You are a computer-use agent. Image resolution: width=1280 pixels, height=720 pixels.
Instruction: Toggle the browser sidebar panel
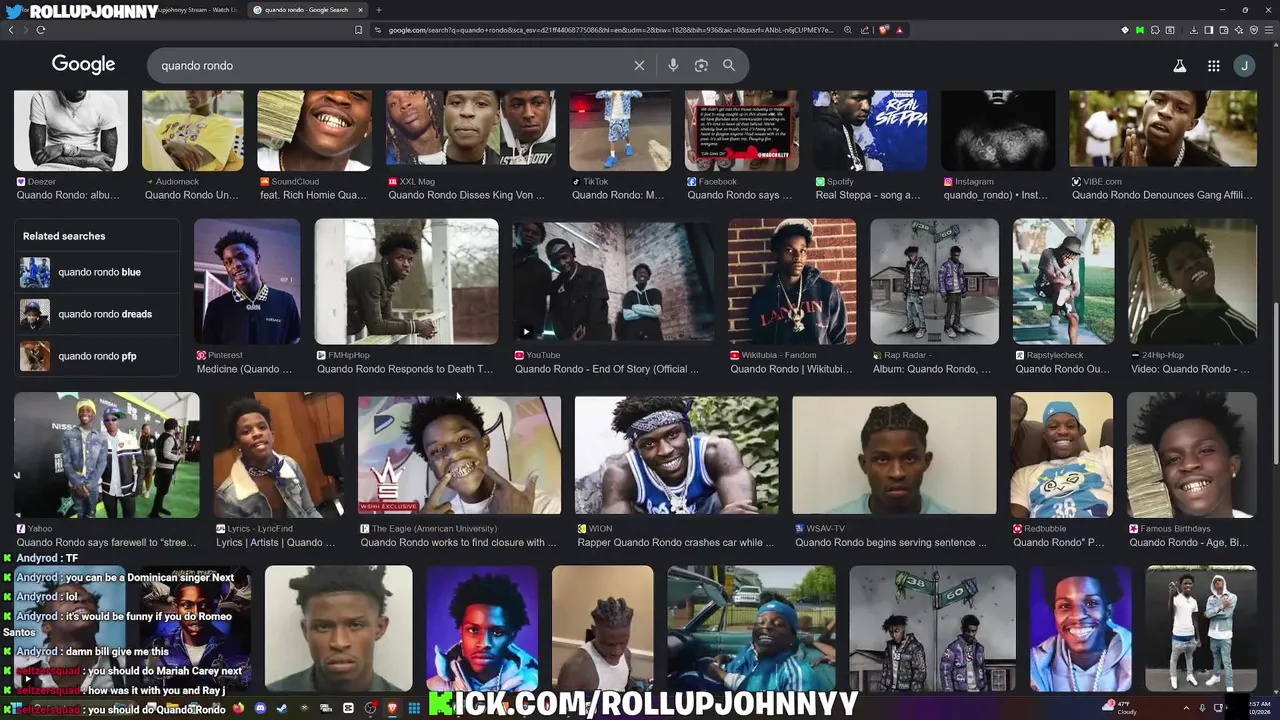tap(1208, 30)
